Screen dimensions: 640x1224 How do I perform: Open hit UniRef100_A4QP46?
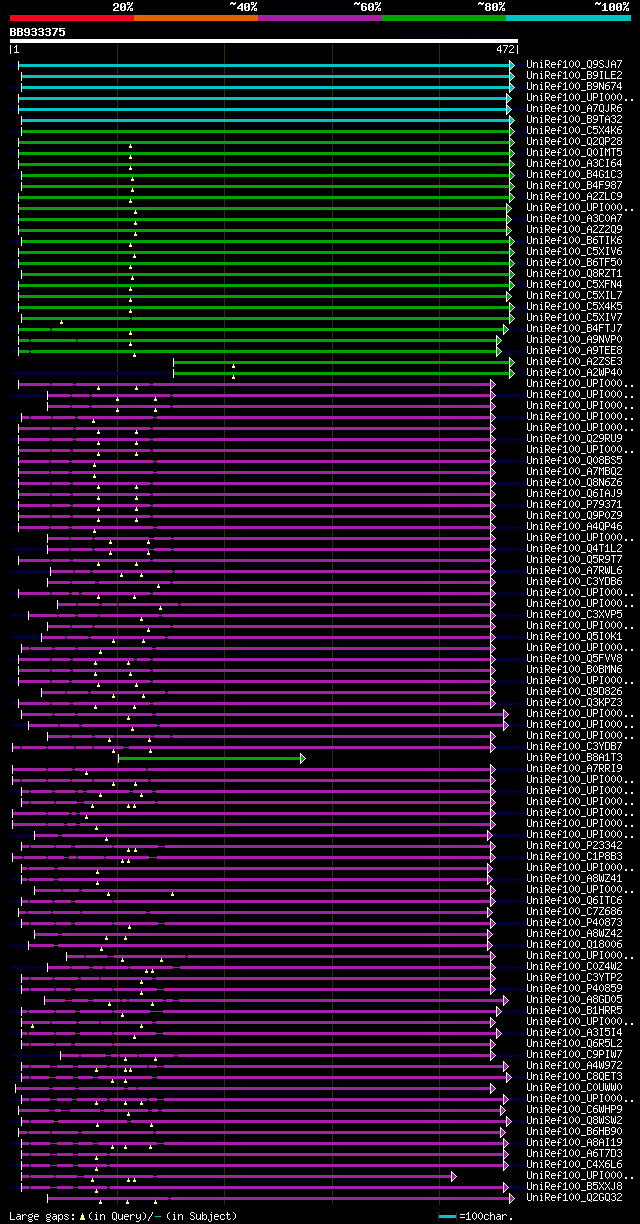tap(574, 527)
